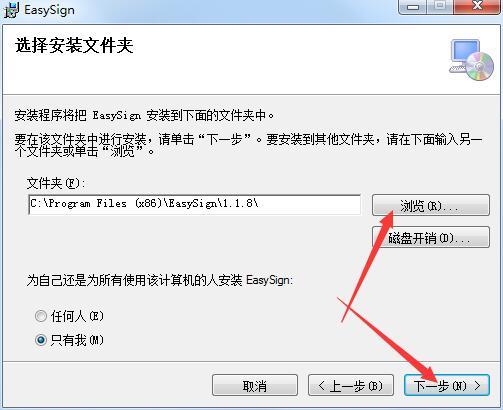The image size is (503, 410).
Task: Focus the install folder path text box
Action: 195,204
